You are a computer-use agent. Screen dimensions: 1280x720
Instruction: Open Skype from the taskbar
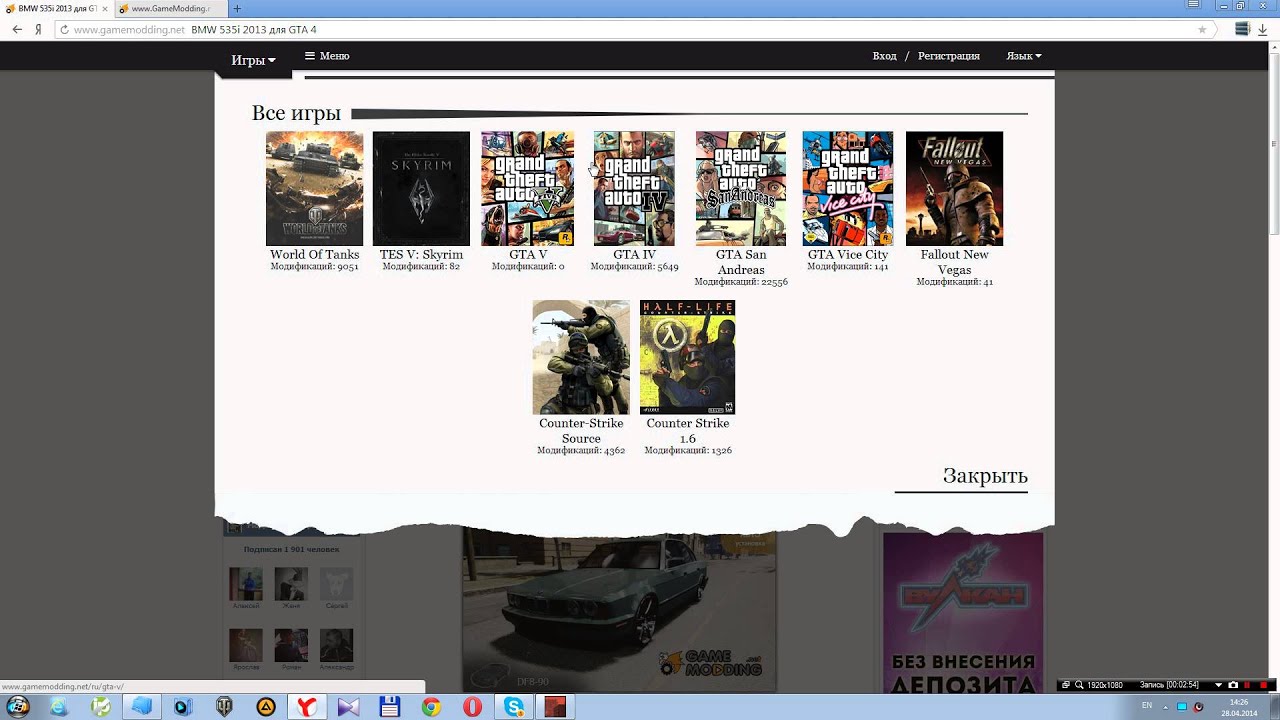(514, 707)
